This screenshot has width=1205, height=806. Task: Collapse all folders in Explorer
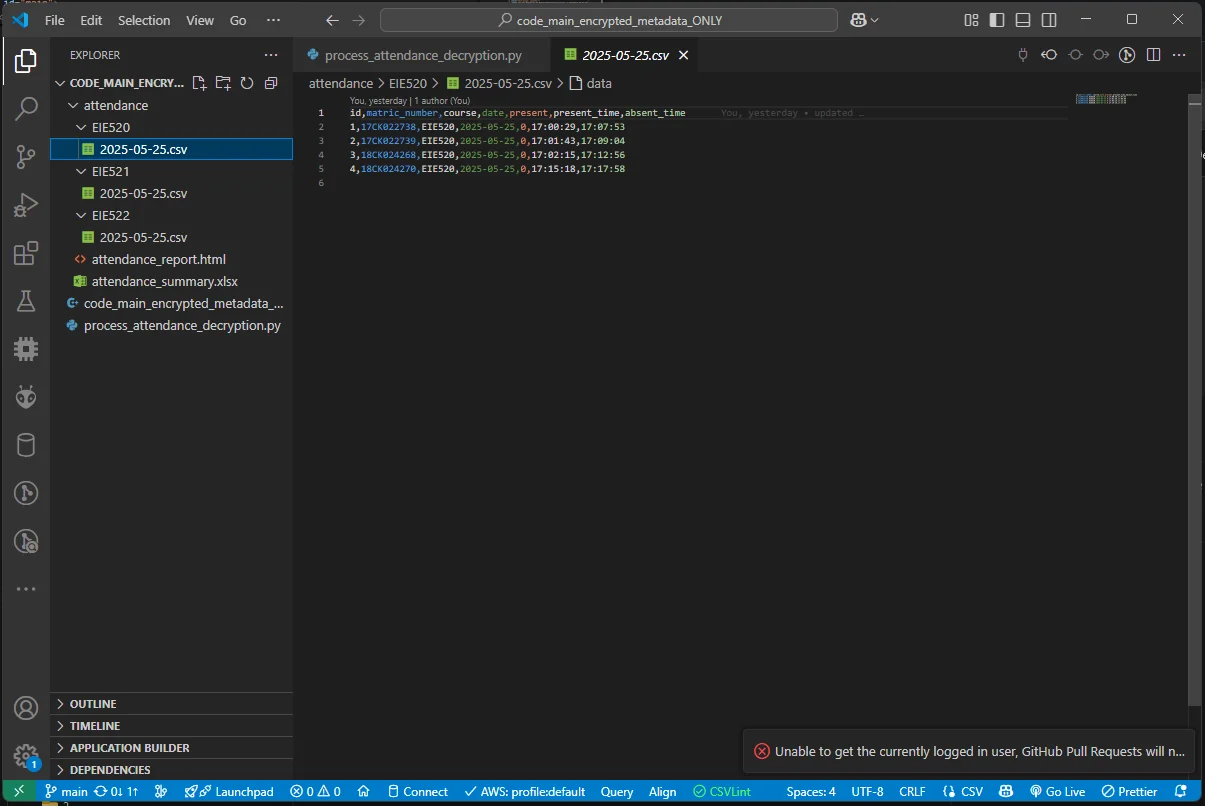(x=271, y=83)
